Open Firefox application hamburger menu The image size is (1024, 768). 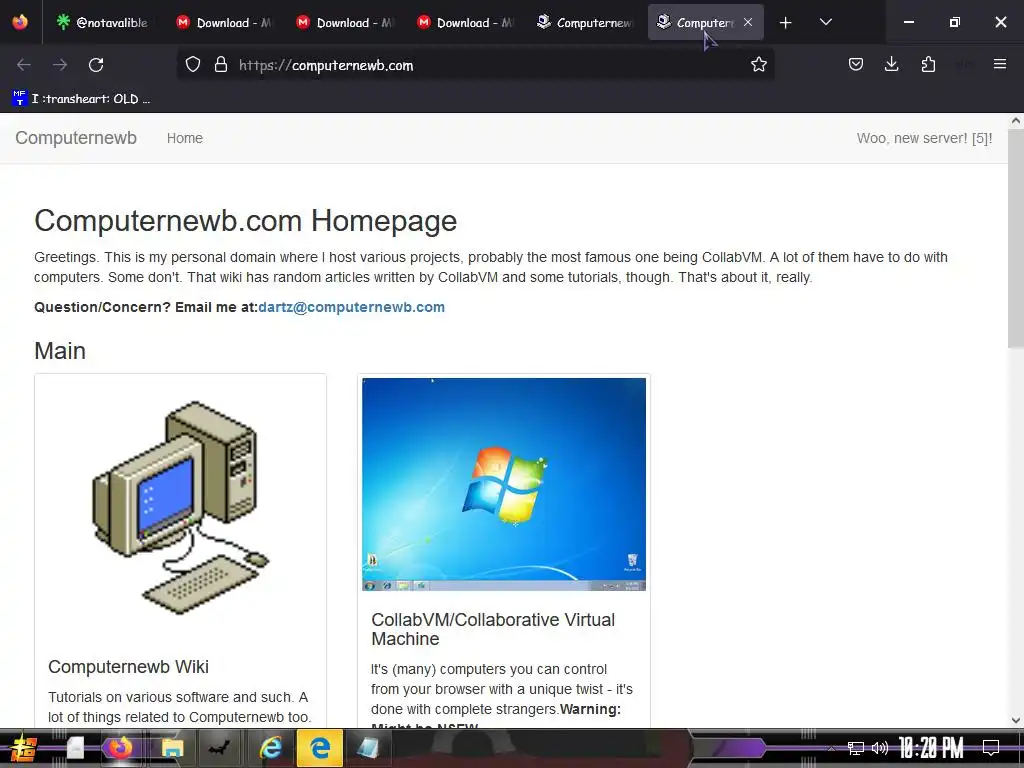[x=999, y=65]
